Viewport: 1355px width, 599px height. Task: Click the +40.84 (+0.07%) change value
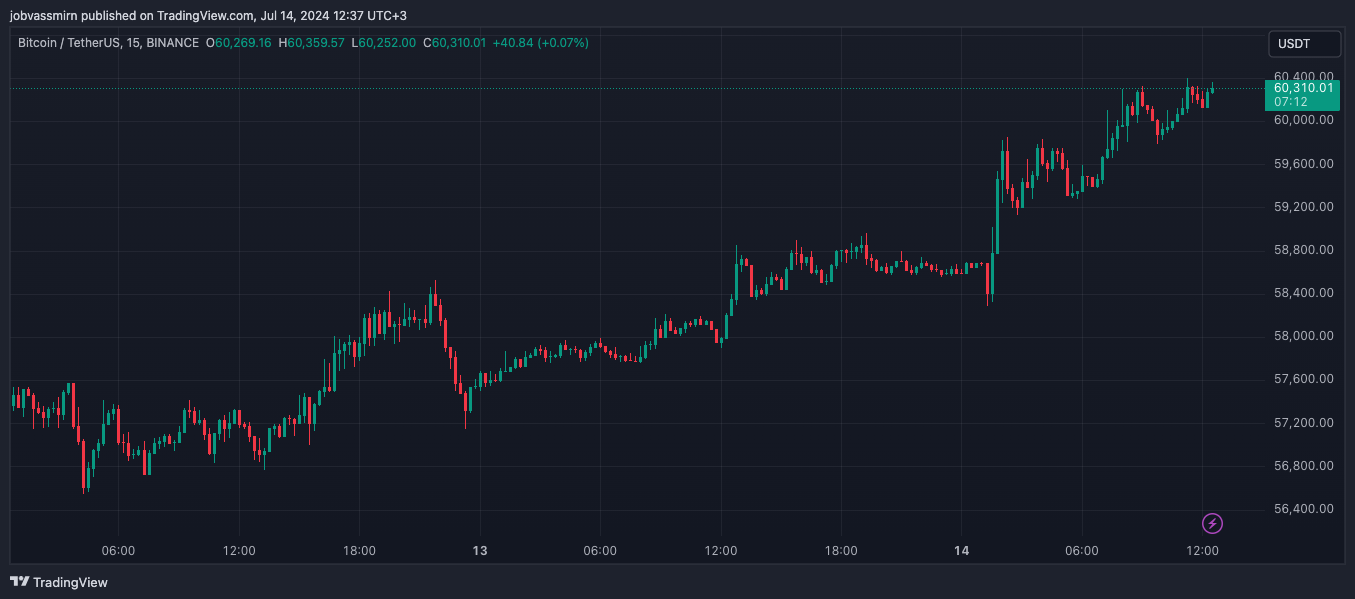click(x=541, y=43)
